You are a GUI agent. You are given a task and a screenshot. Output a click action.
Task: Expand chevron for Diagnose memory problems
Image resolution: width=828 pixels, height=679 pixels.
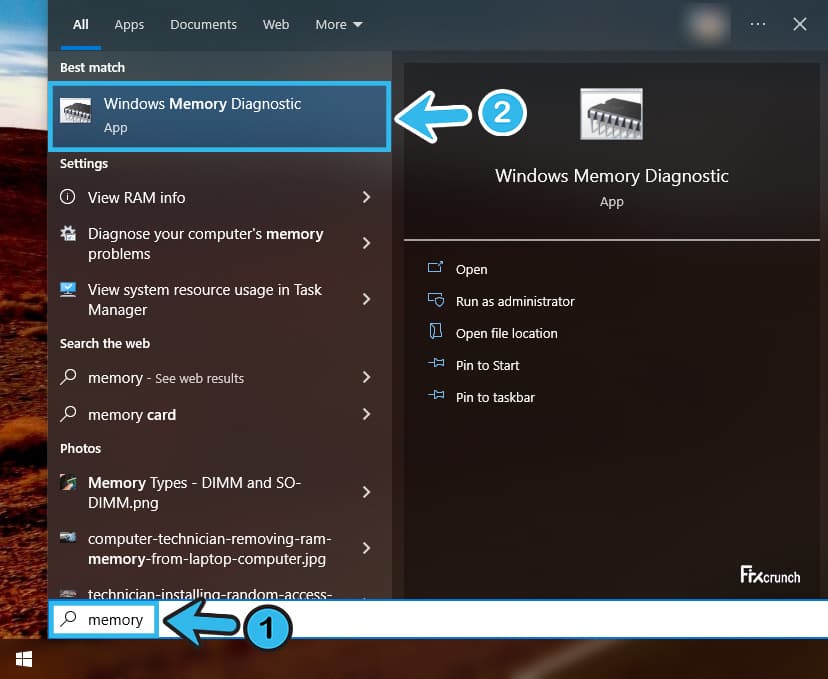(366, 243)
